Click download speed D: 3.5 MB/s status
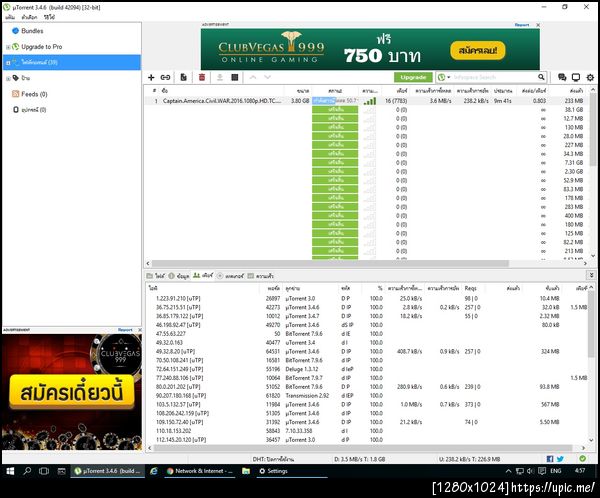600x498 pixels. 359,459
